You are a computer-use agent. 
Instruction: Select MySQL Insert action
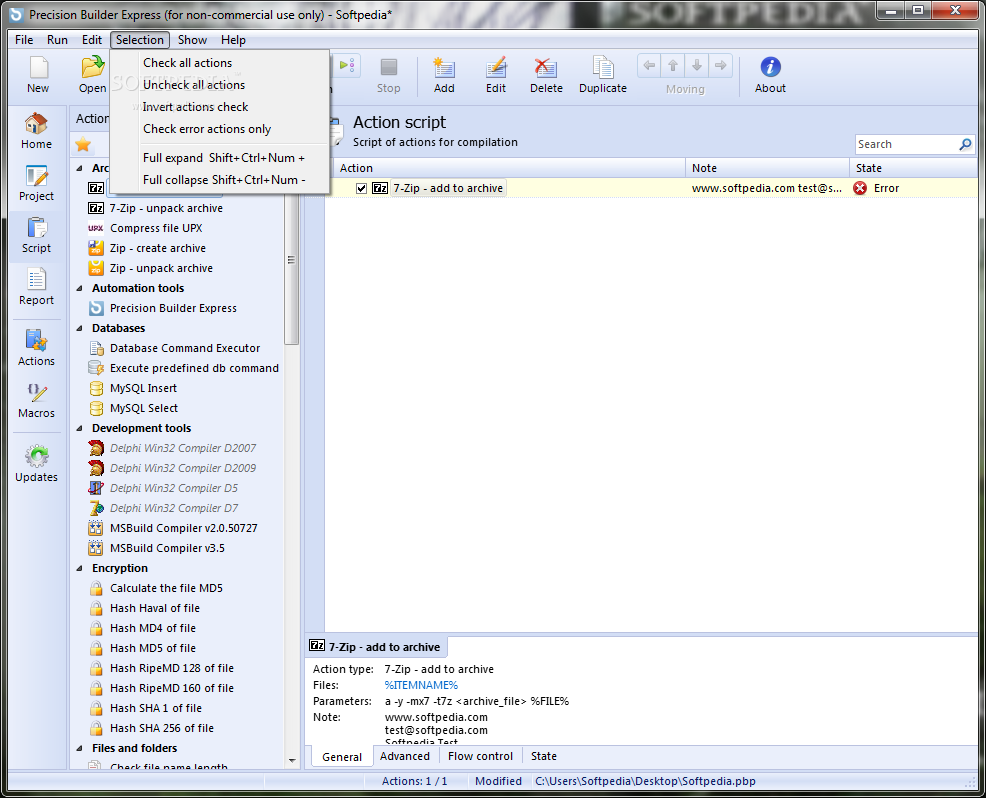tap(143, 389)
